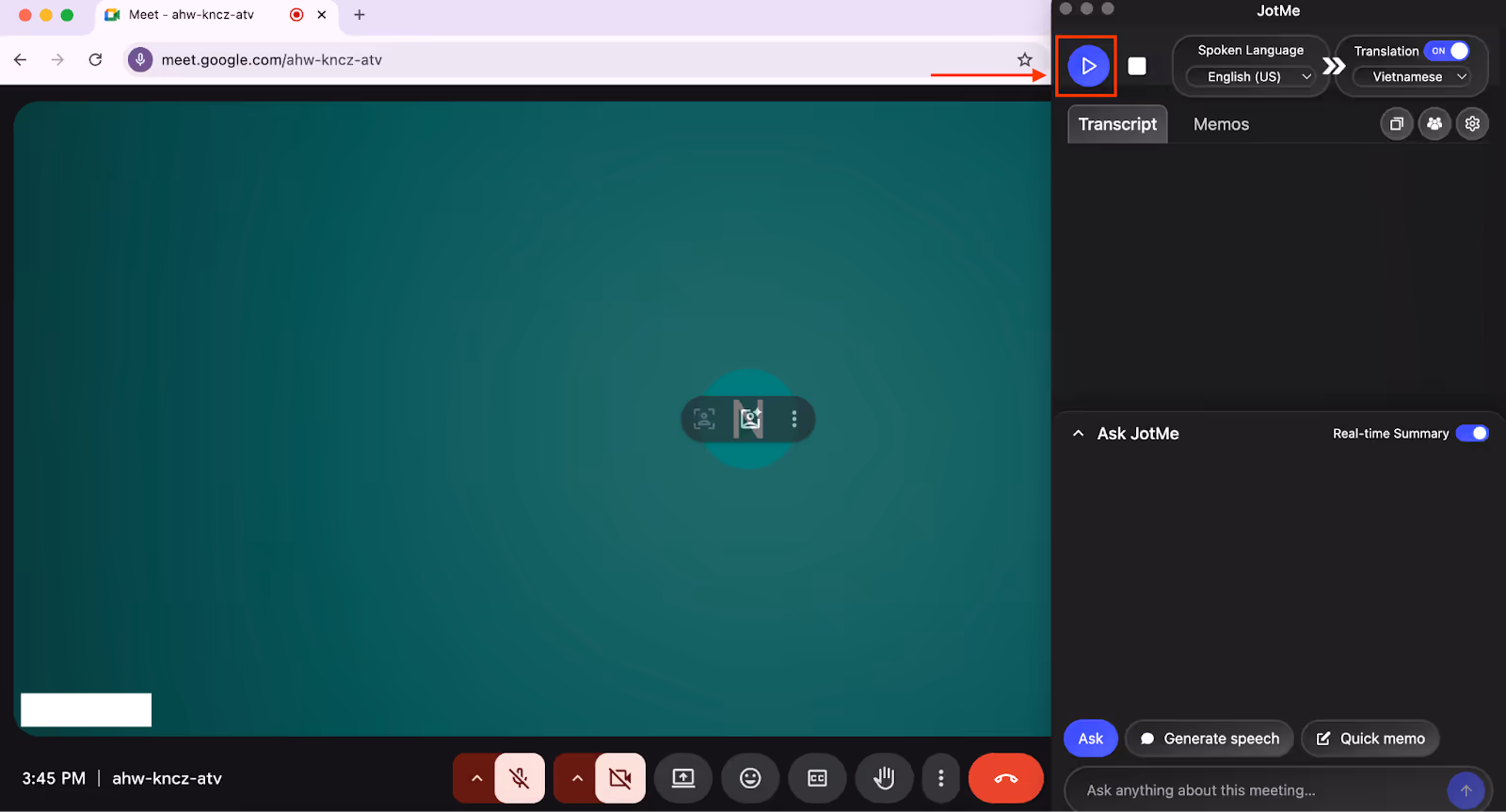Click the pop-out window icon beside Memos
Viewport: 1506px width, 812px height.
[x=1397, y=123]
